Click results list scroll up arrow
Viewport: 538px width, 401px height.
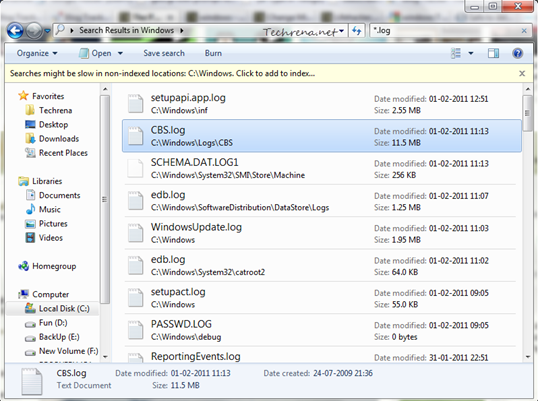click(528, 89)
